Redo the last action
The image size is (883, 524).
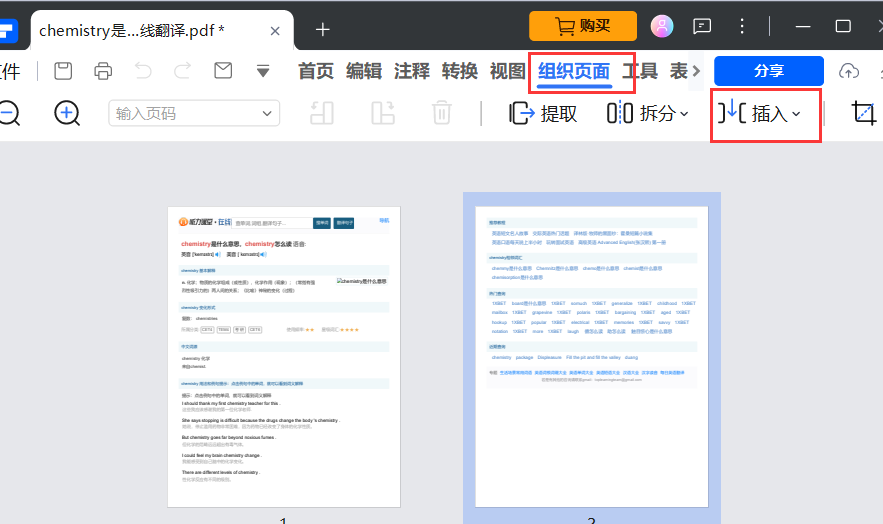tap(182, 71)
